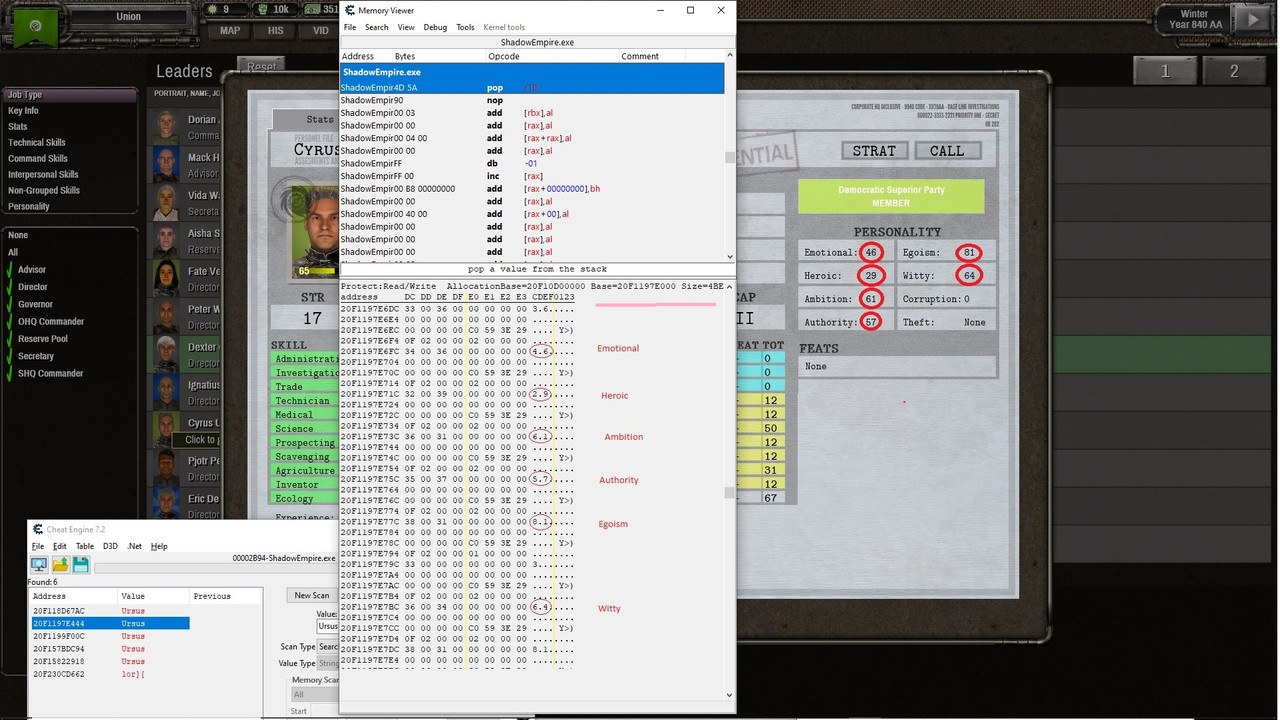
Task: Click Cheat Engine's select process monitor icon
Action: pos(38,565)
